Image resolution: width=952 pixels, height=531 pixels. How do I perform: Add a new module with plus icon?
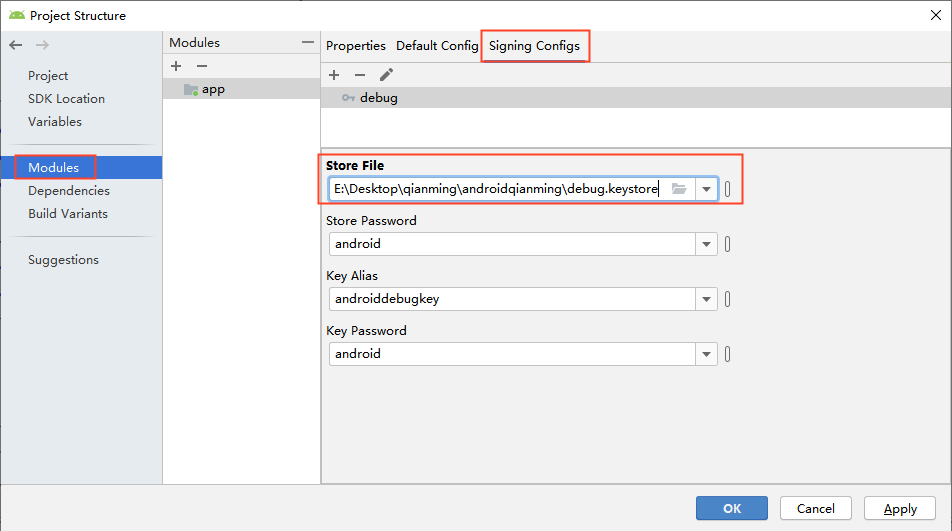click(x=176, y=66)
